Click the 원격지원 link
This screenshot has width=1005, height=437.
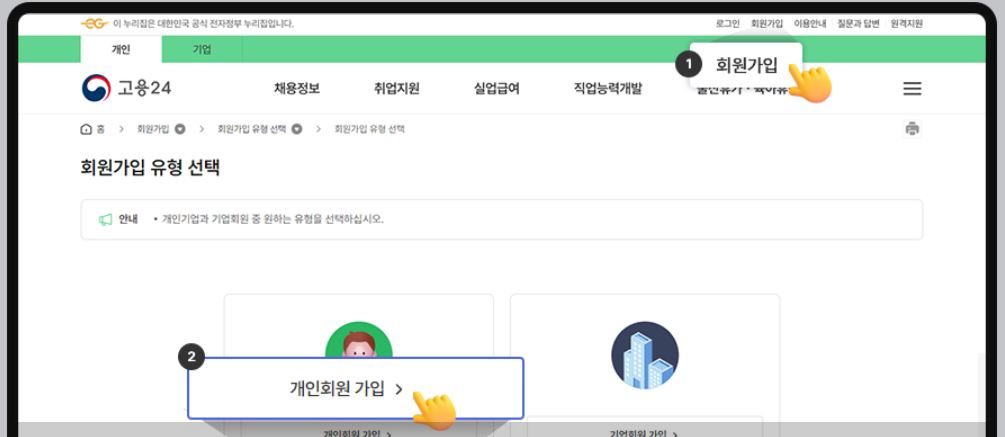(906, 24)
